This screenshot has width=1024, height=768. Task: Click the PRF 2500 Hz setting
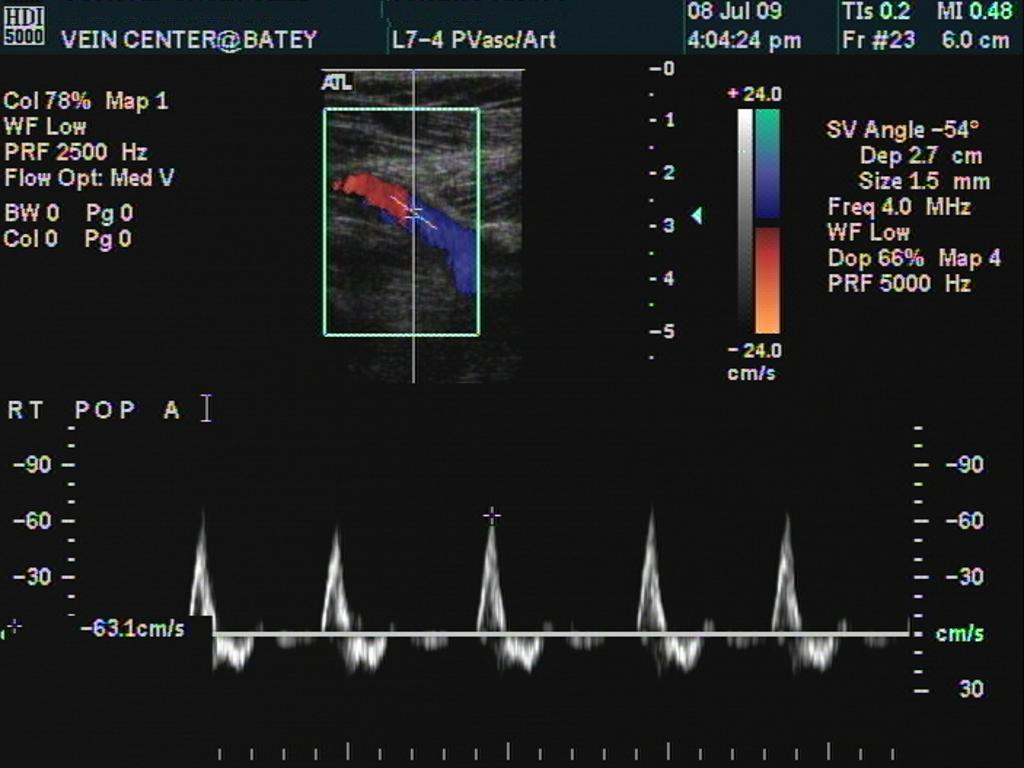(76, 152)
